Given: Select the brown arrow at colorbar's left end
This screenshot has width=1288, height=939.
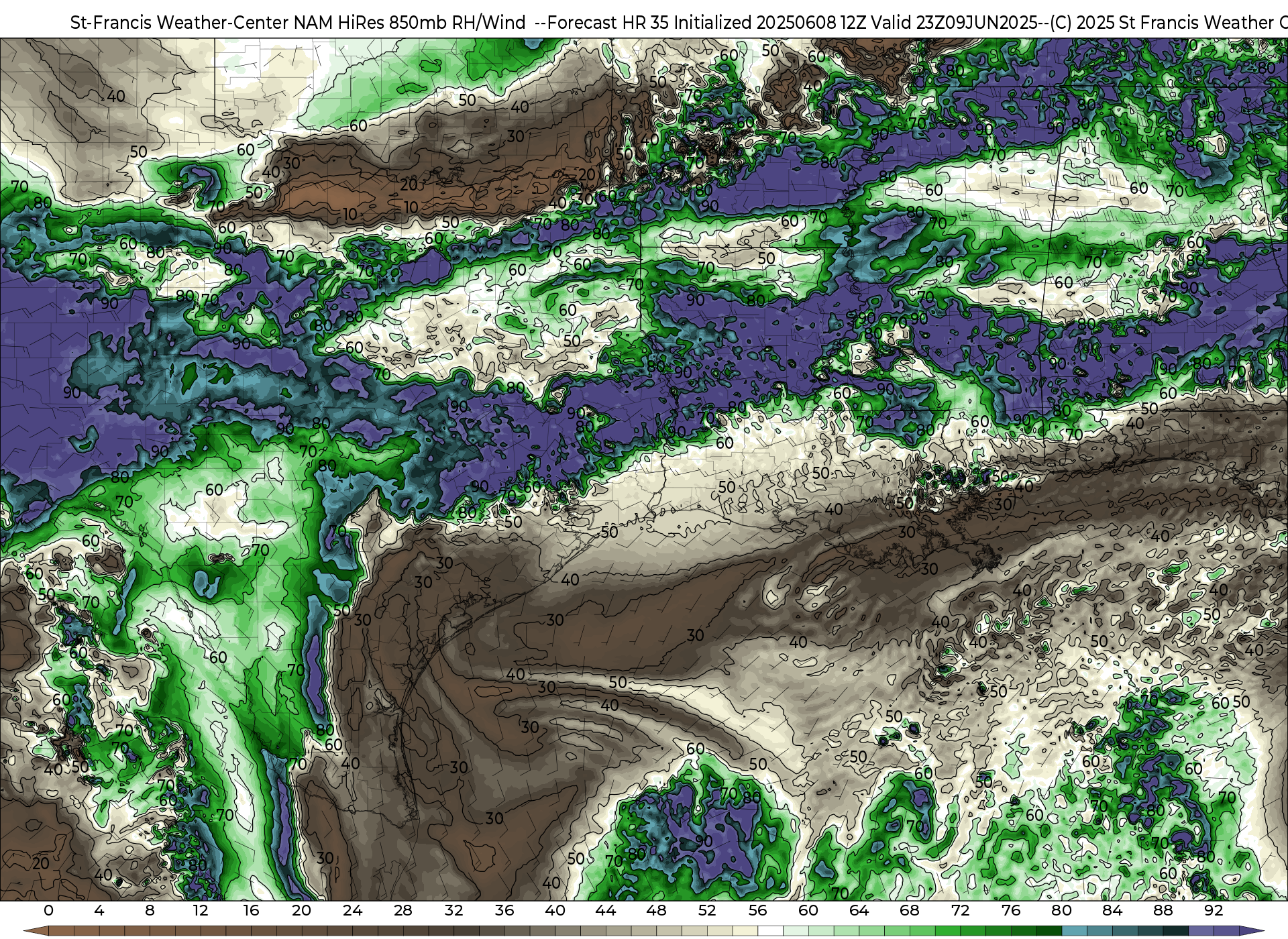Looking at the screenshot, I should click(x=36, y=931).
